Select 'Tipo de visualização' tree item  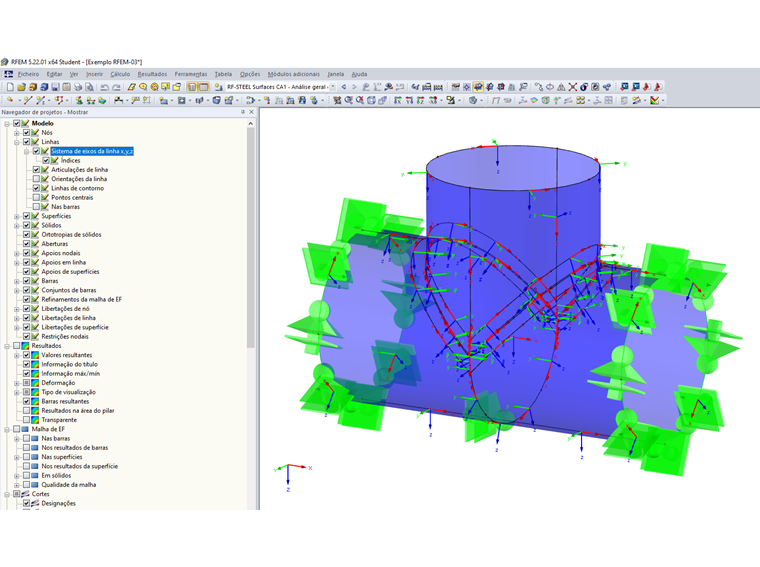coord(68,392)
